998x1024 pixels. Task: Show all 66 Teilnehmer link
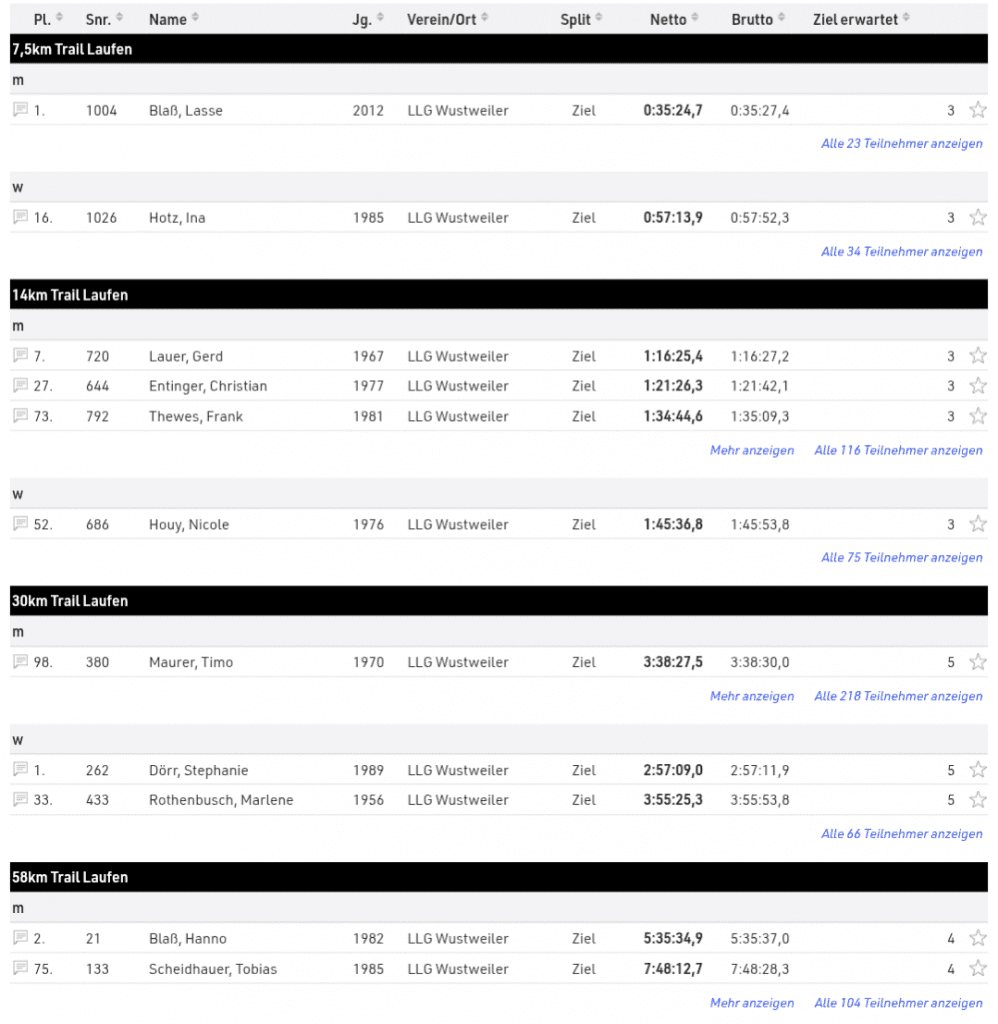click(902, 834)
